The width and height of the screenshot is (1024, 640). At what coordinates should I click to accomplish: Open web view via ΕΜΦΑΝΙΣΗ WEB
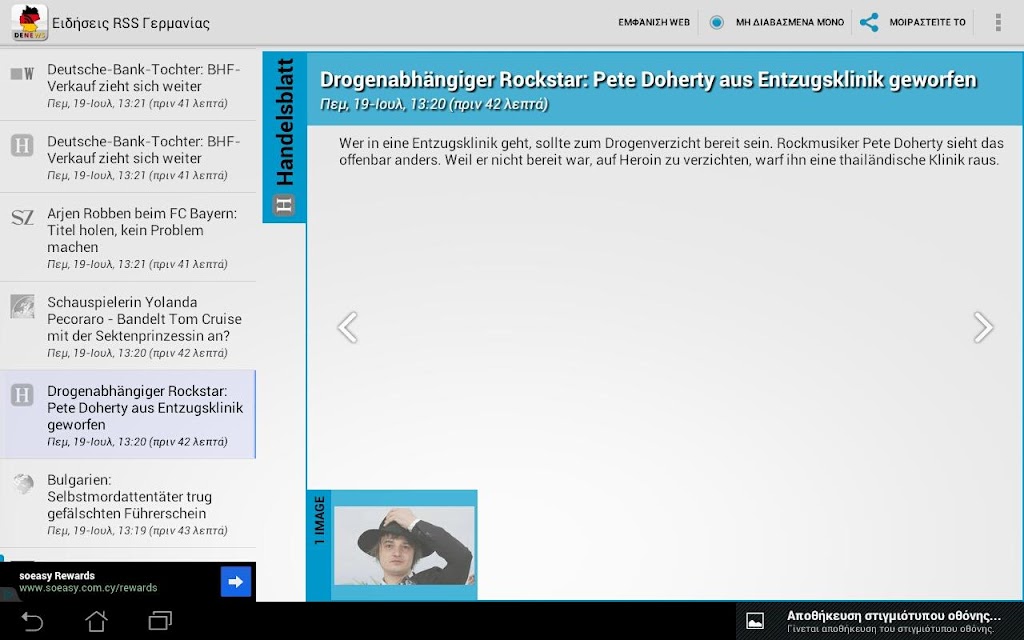pos(654,22)
